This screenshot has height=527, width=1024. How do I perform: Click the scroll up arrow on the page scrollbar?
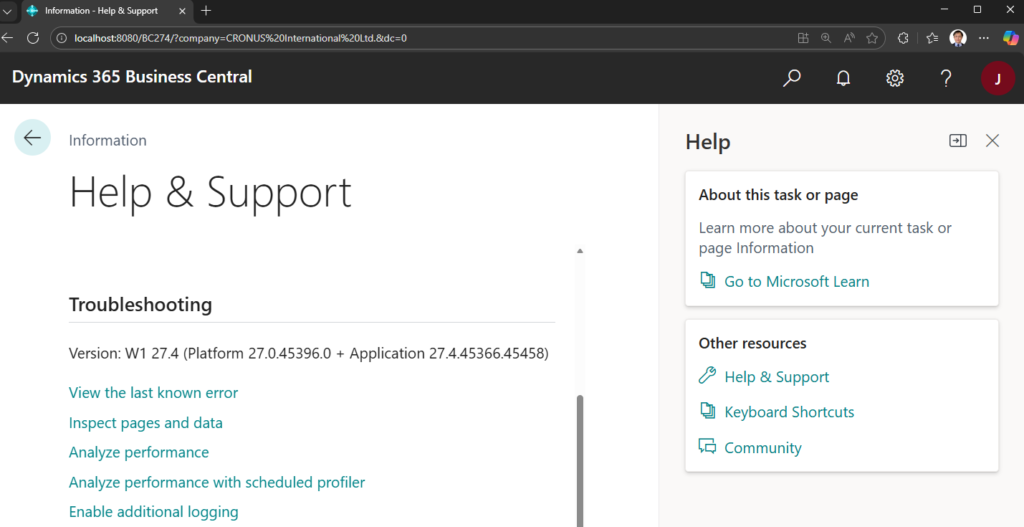click(580, 251)
